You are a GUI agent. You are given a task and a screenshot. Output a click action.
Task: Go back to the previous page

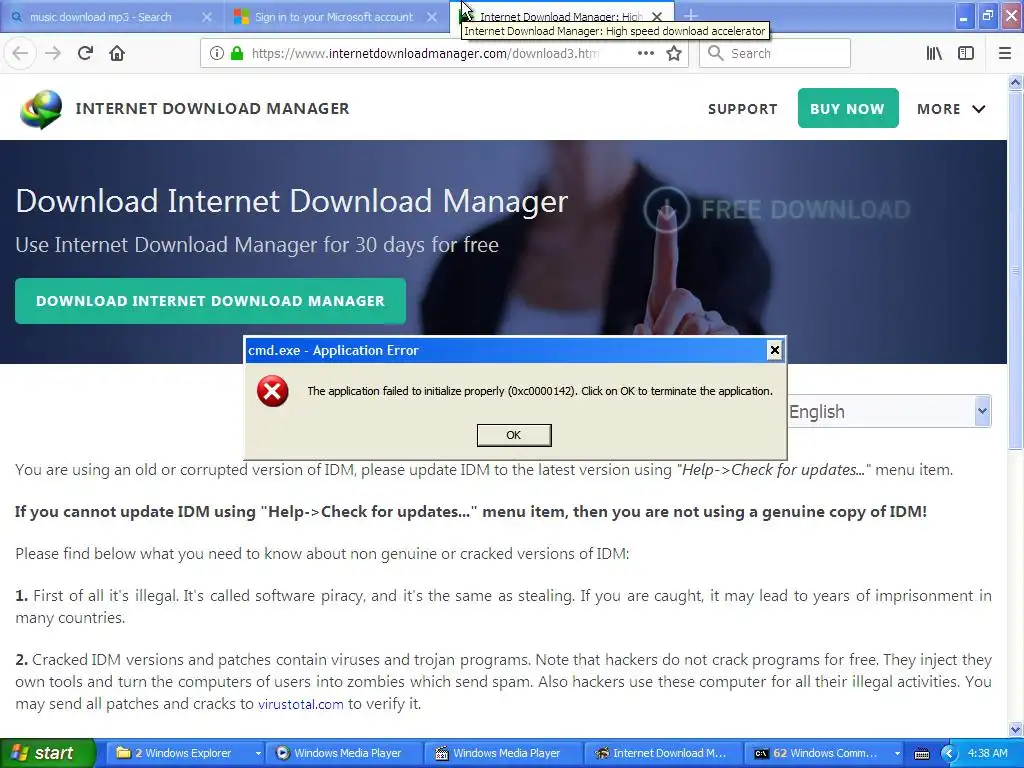pos(20,53)
